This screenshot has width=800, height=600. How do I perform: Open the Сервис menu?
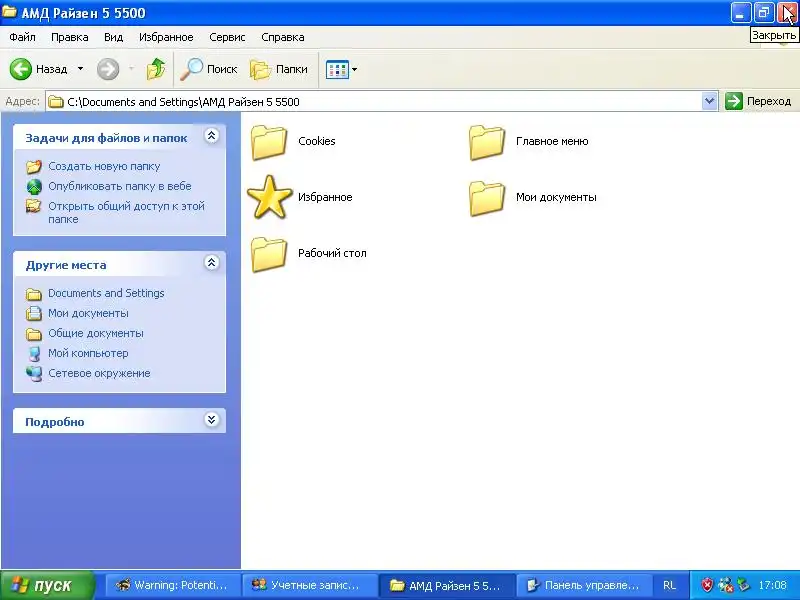[x=227, y=37]
